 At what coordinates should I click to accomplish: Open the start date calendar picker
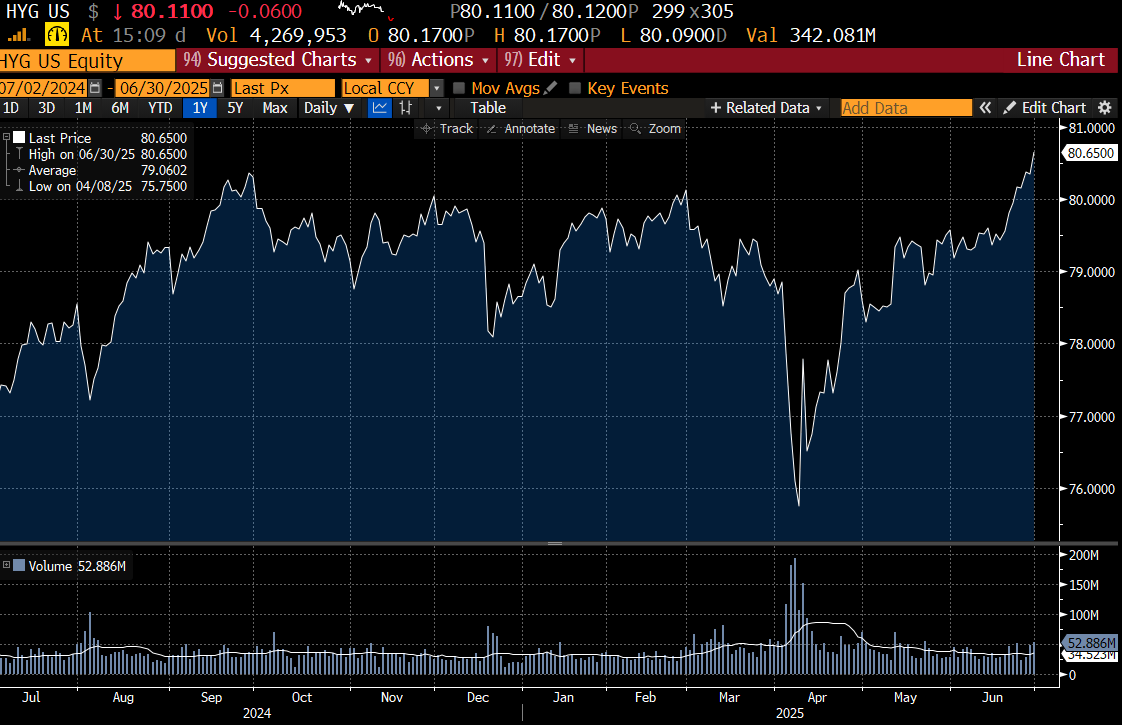tap(94, 88)
